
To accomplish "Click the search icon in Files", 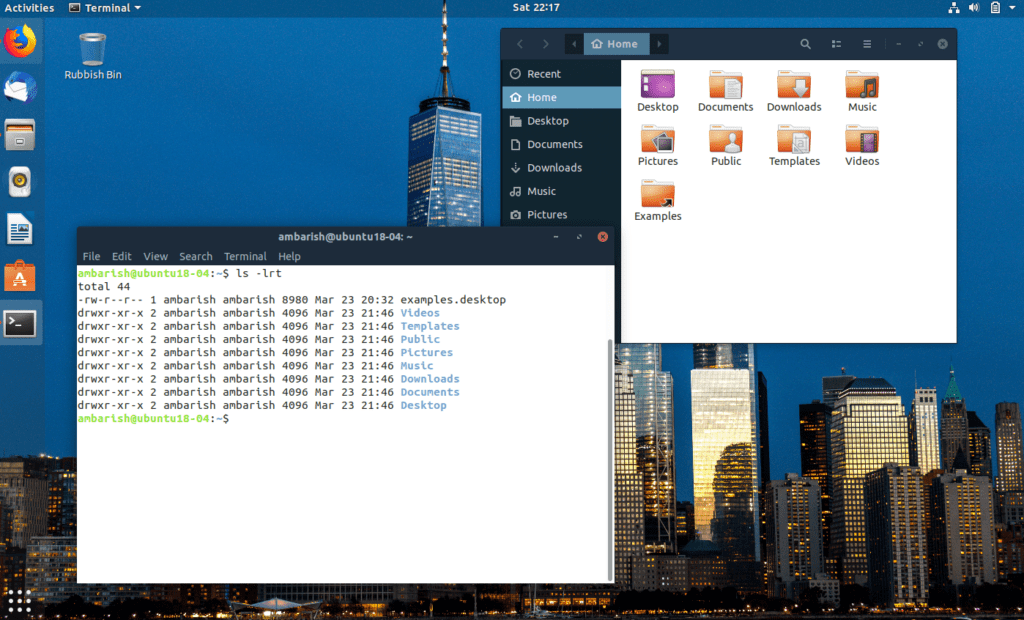I will [x=805, y=44].
